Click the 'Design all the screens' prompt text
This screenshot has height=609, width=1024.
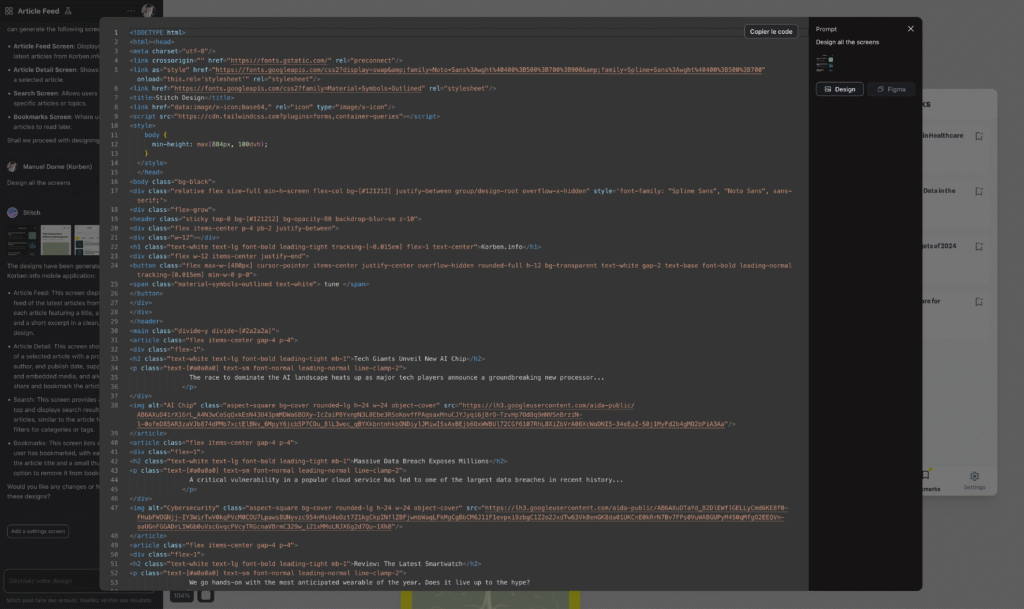847,42
